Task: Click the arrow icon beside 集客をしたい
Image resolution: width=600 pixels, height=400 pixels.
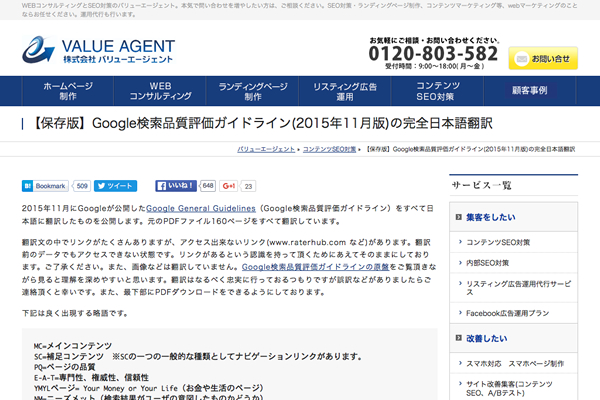Action: tap(458, 217)
